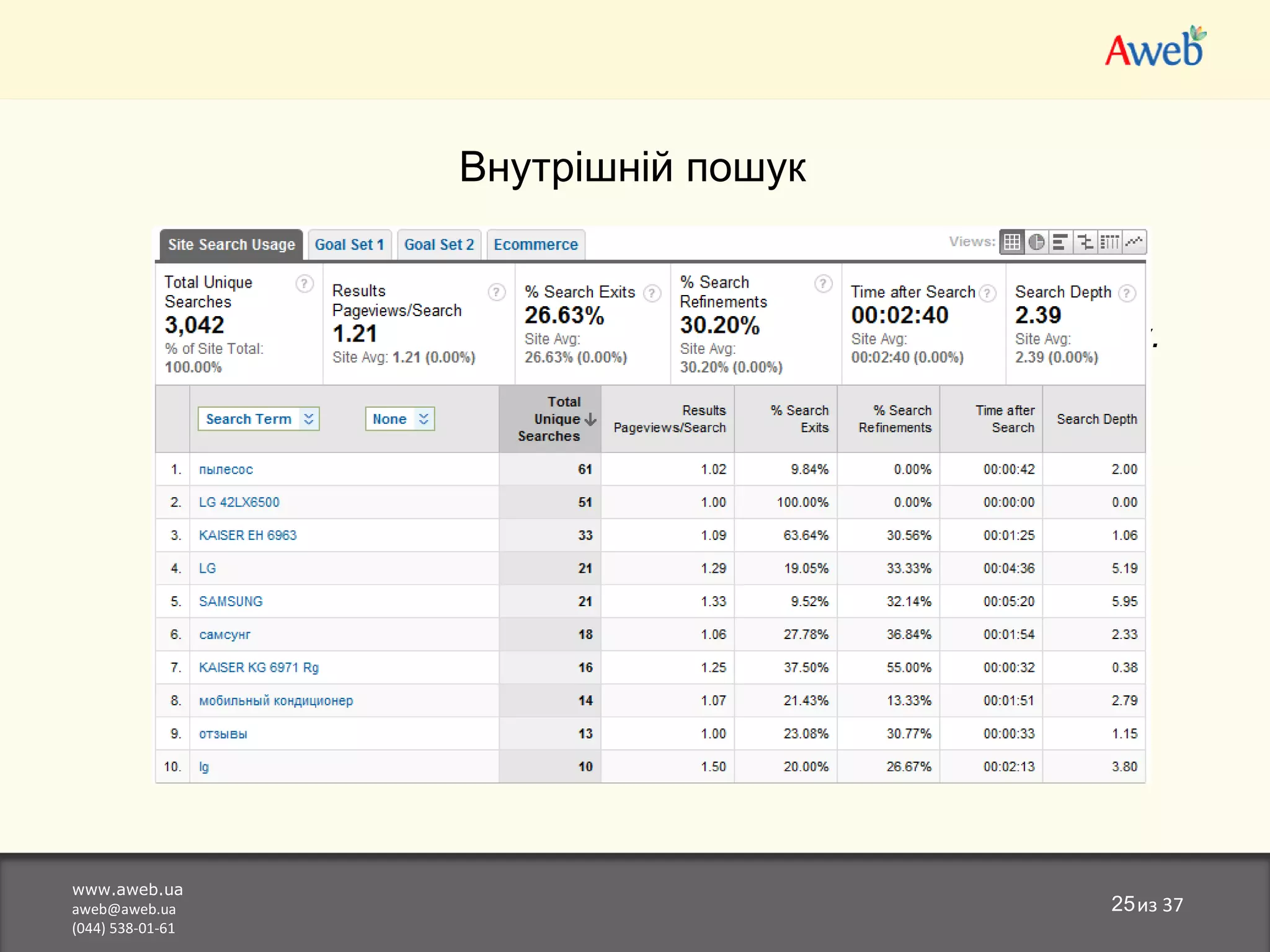The width and height of the screenshot is (1270, 952).
Task: Open help for Total Unique Searches
Action: pos(304,284)
